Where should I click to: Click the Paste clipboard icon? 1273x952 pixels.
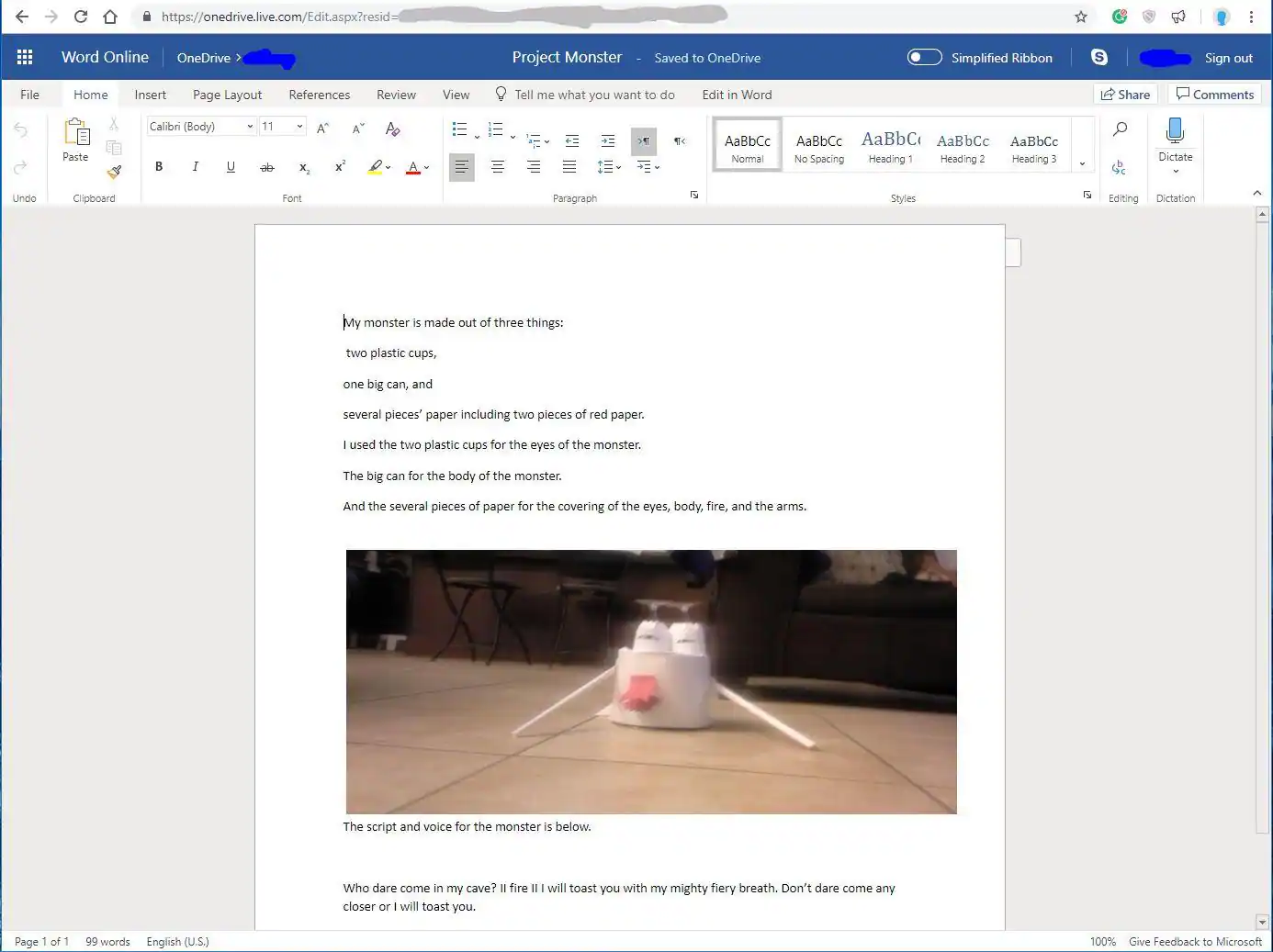(x=75, y=133)
